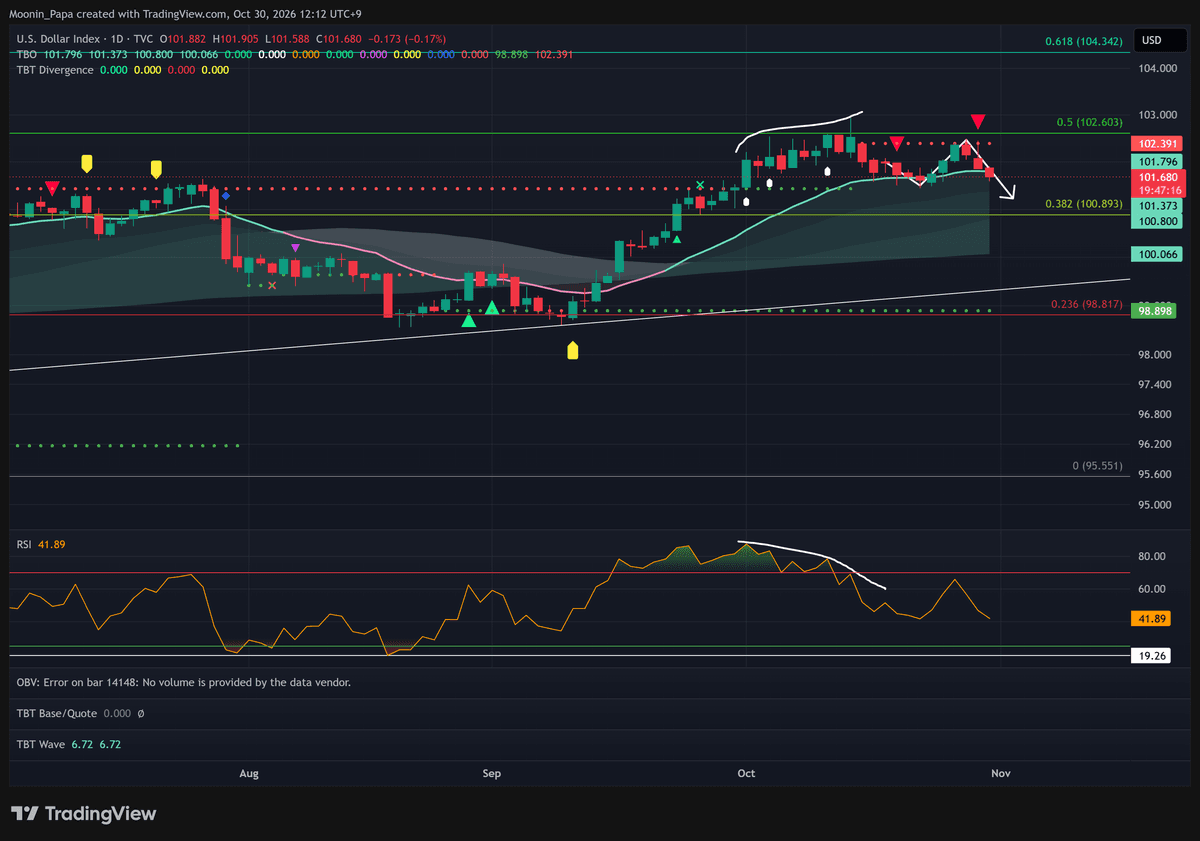Click the RSI indicator legend label
This screenshot has height=841, width=1200.
pyautogui.click(x=24, y=544)
